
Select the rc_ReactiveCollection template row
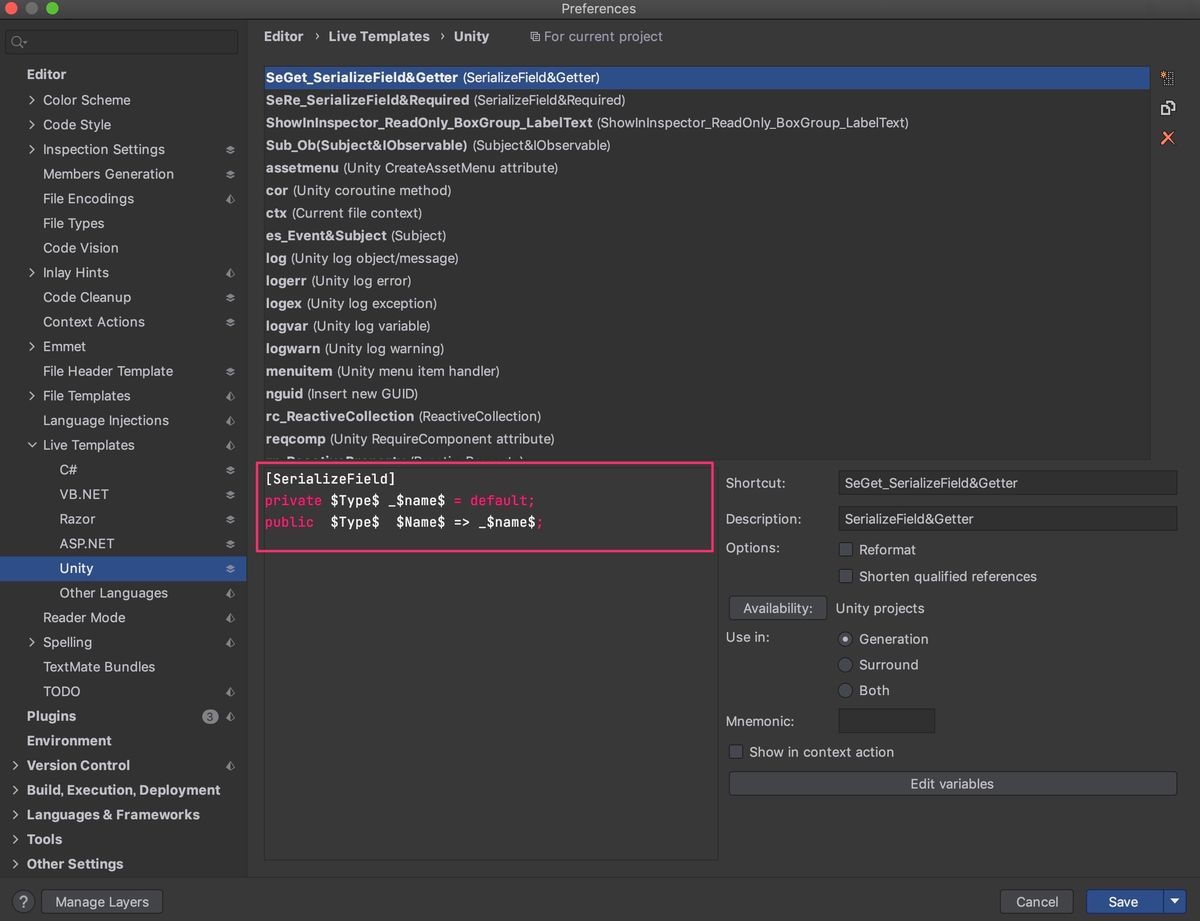(x=707, y=416)
